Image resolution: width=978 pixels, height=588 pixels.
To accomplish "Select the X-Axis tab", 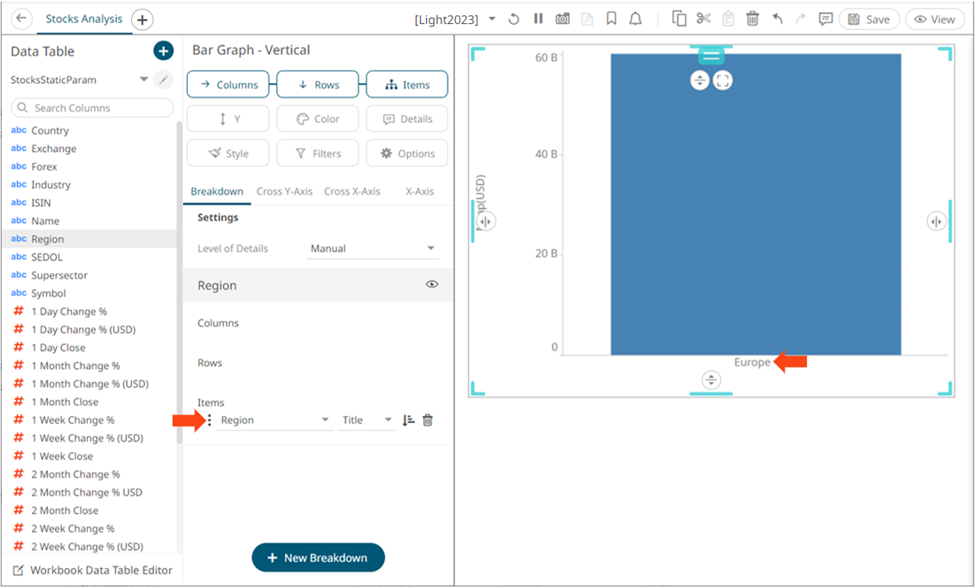I will (419, 191).
